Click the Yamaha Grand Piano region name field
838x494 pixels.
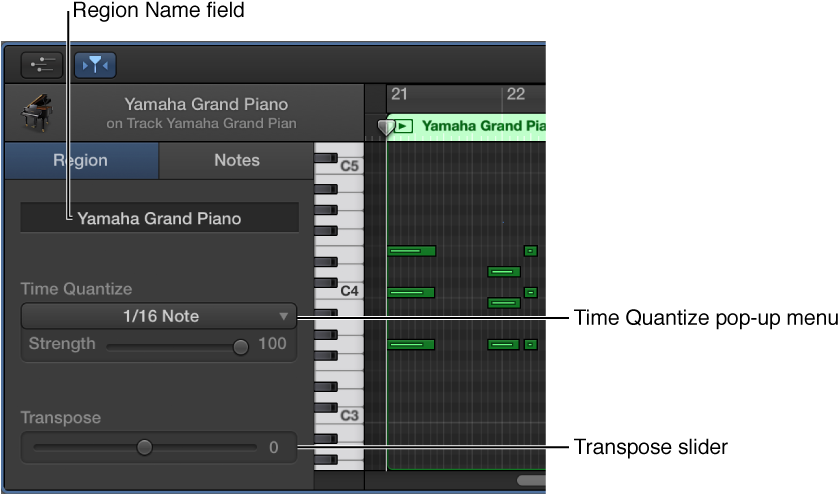pyautogui.click(x=160, y=218)
